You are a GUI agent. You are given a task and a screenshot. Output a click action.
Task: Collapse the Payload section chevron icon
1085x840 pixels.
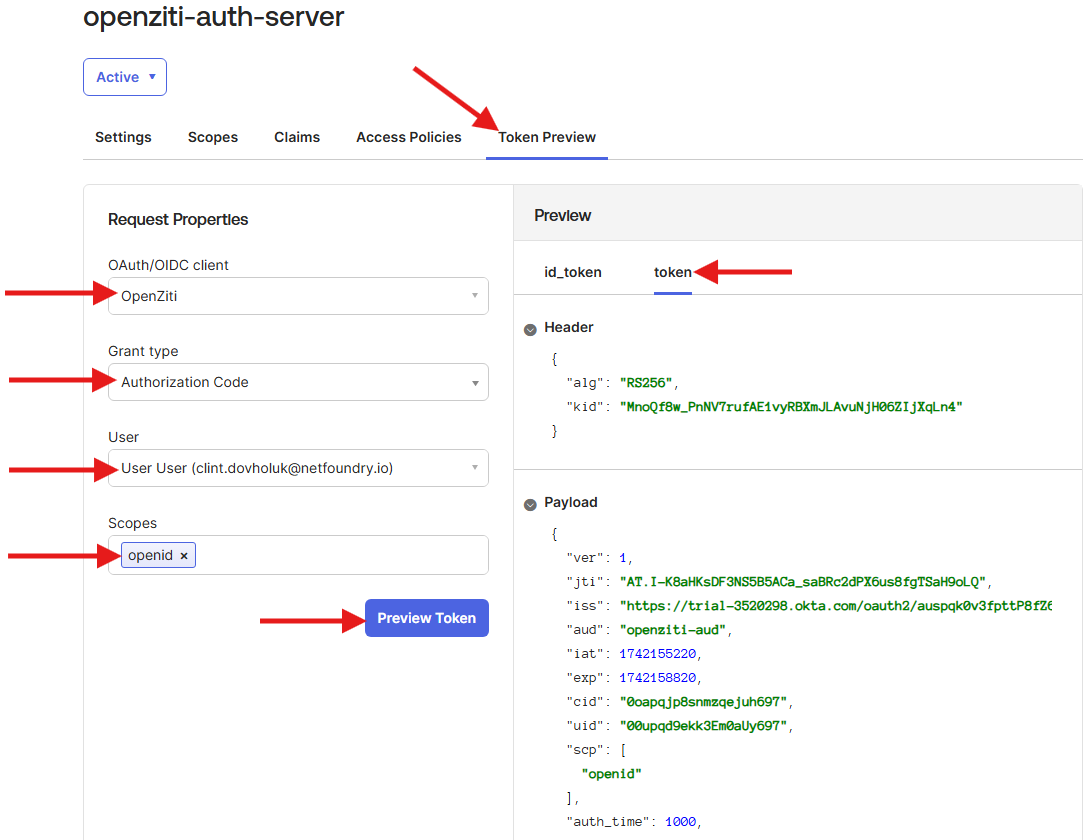pyautogui.click(x=529, y=503)
